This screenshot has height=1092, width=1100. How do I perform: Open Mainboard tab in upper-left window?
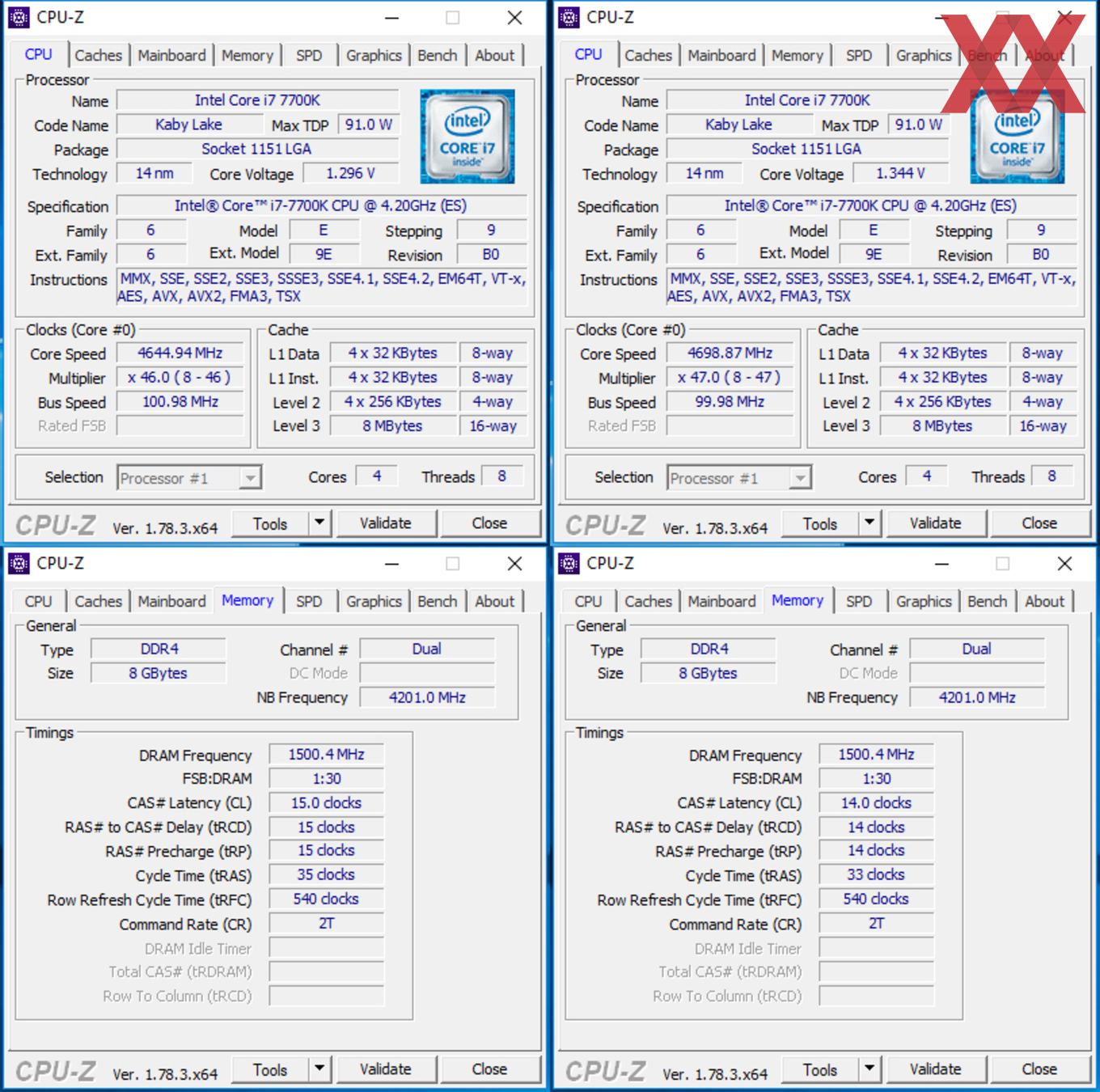point(171,56)
